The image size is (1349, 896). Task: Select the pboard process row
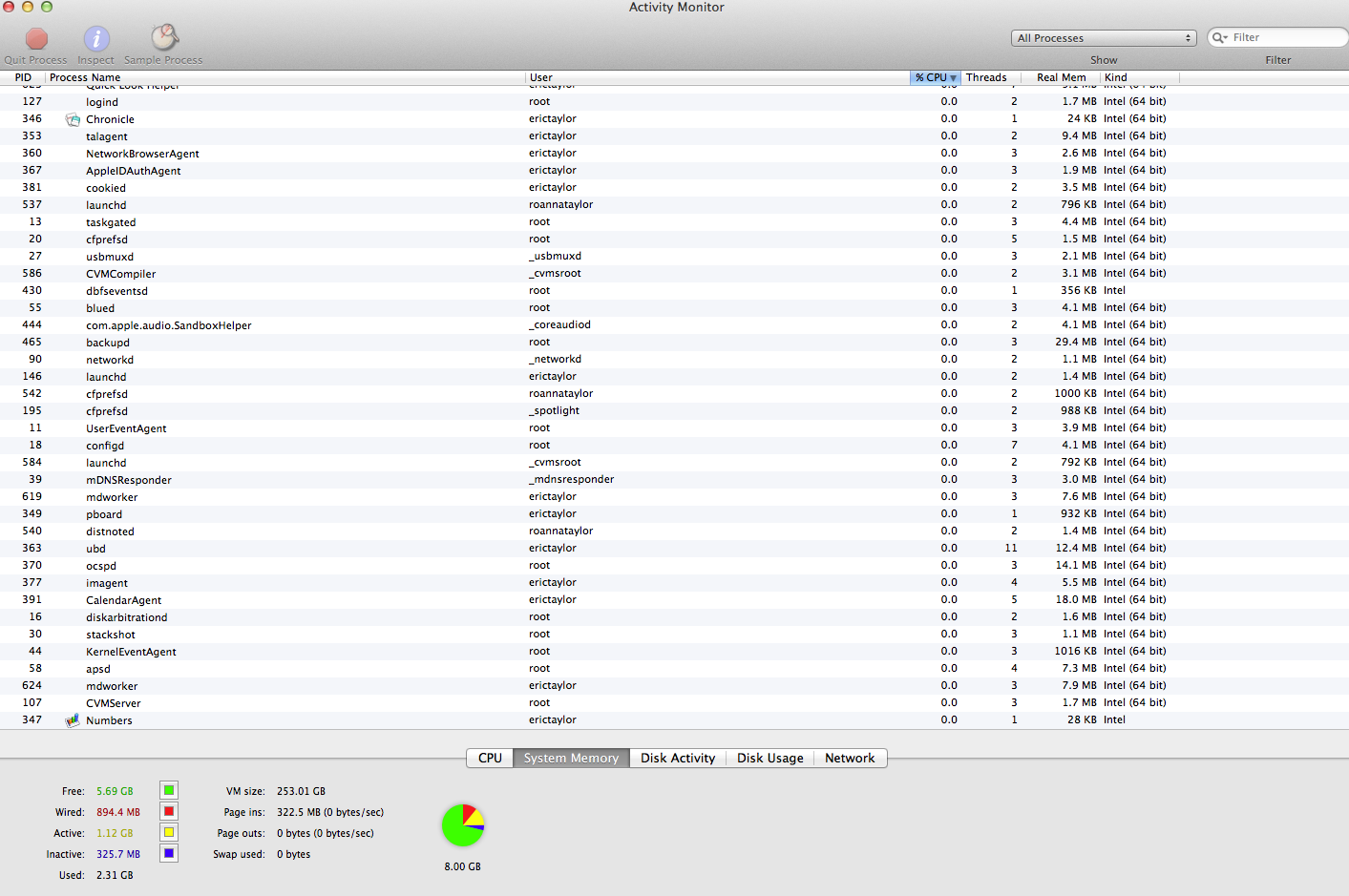pyautogui.click(x=674, y=514)
